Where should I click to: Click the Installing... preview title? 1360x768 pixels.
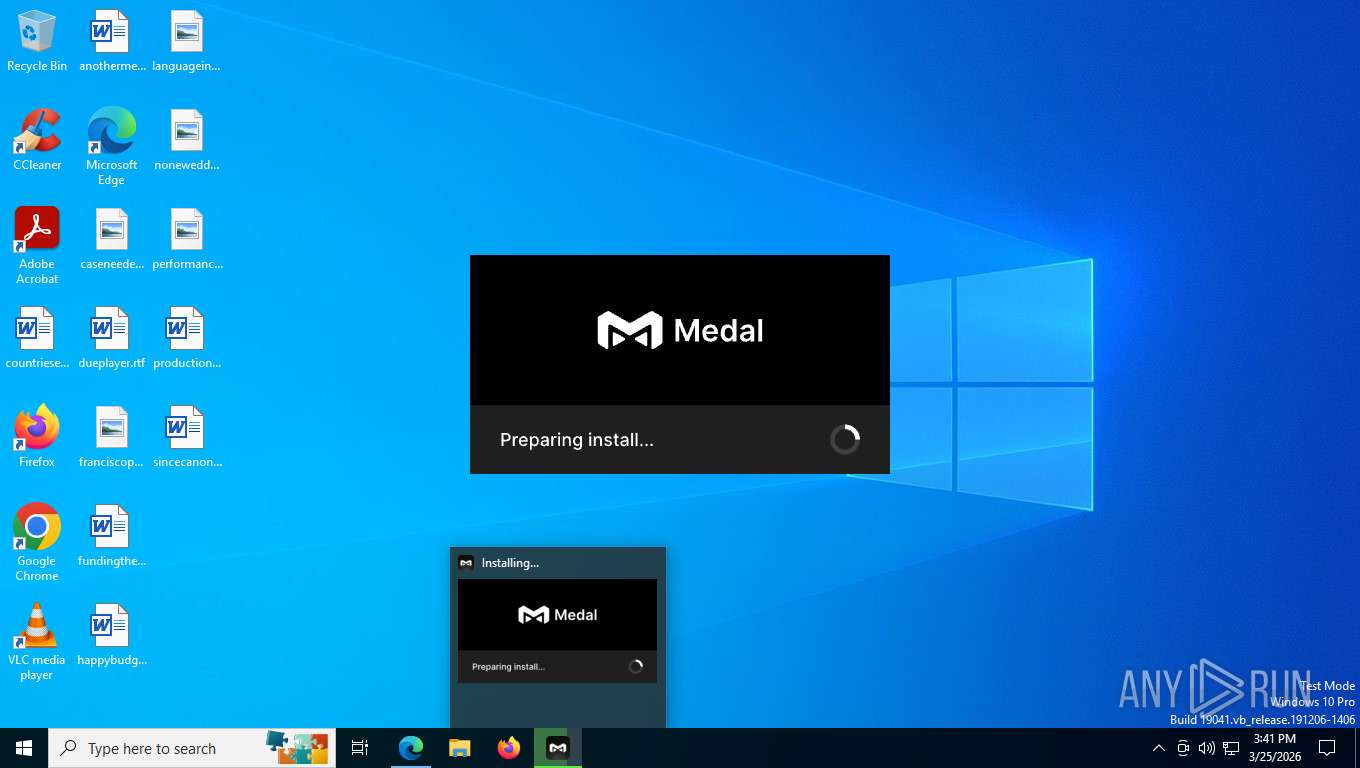[x=510, y=563]
